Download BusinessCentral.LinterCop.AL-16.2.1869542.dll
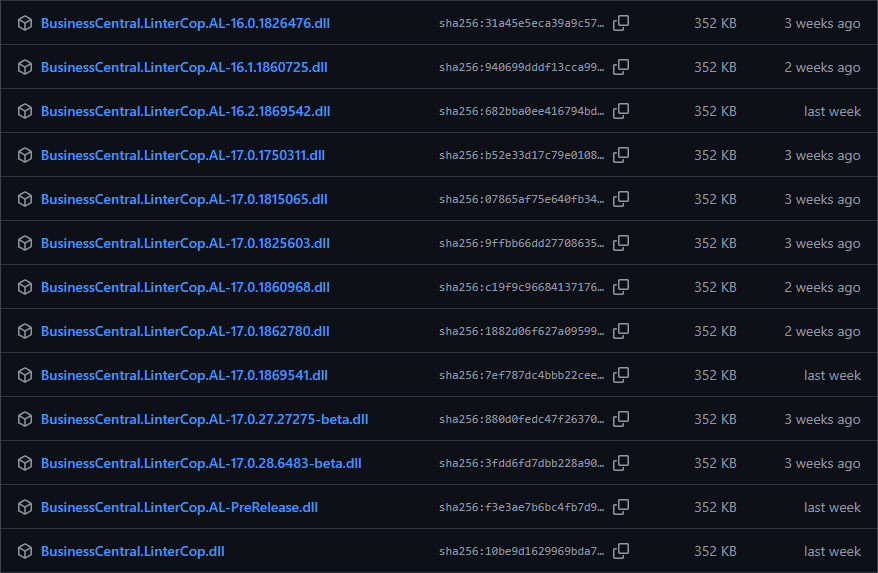 [185, 111]
